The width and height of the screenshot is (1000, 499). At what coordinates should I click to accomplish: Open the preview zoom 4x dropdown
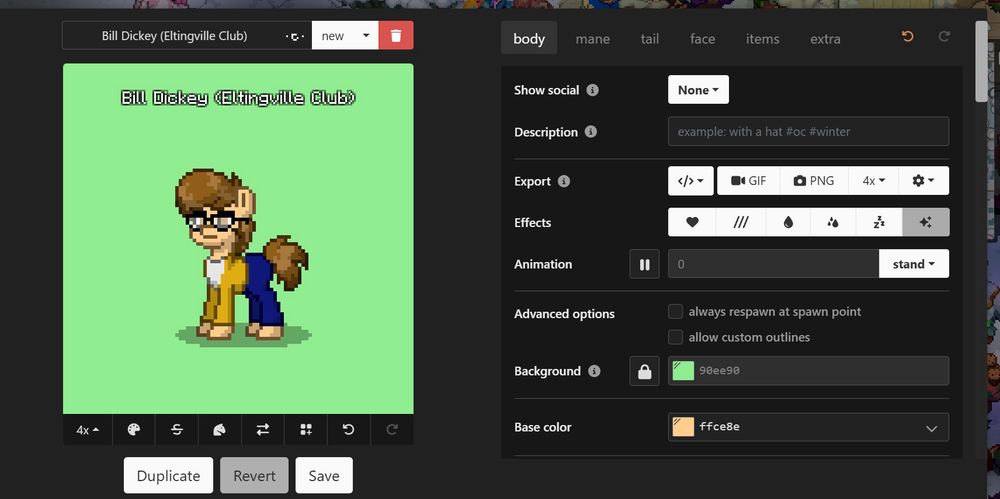88,429
